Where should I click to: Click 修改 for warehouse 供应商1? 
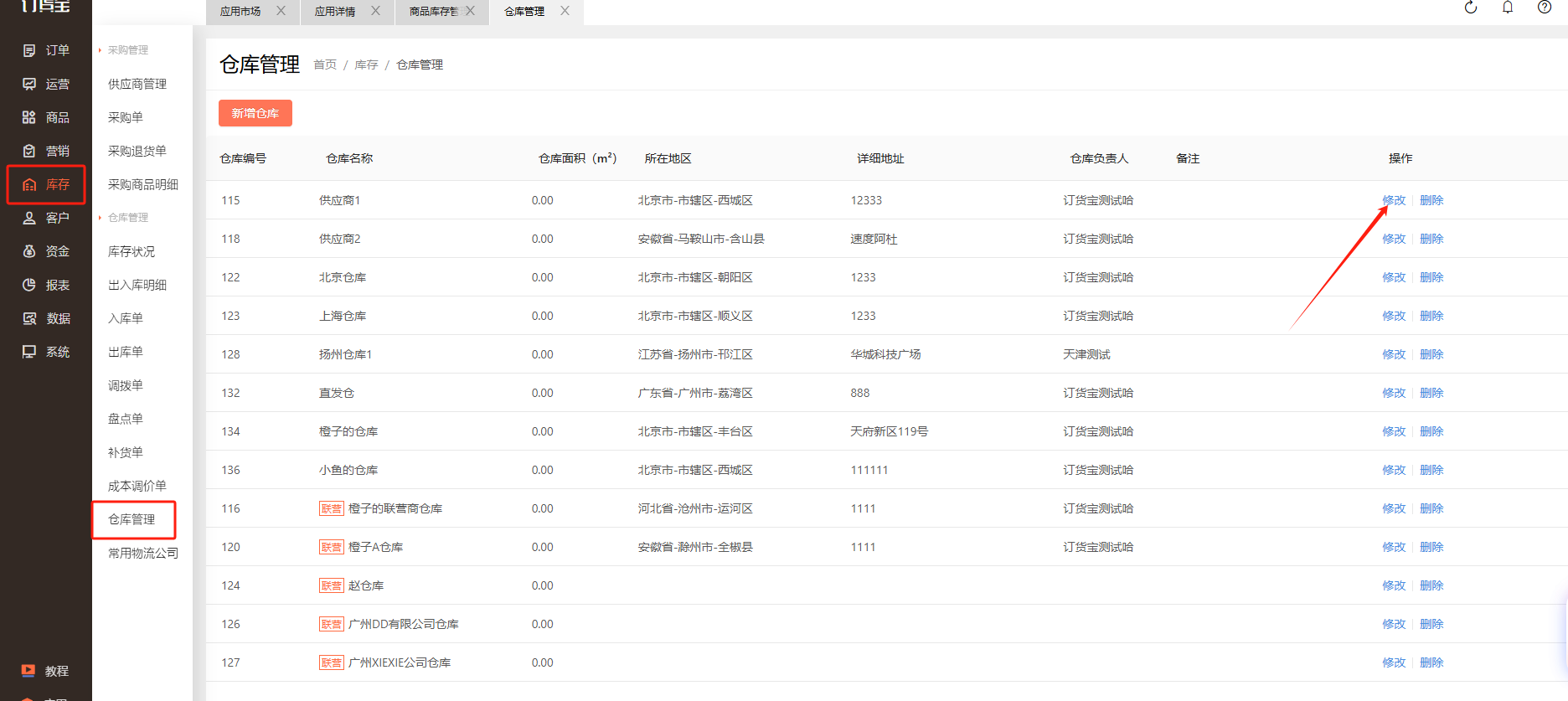coord(1394,200)
